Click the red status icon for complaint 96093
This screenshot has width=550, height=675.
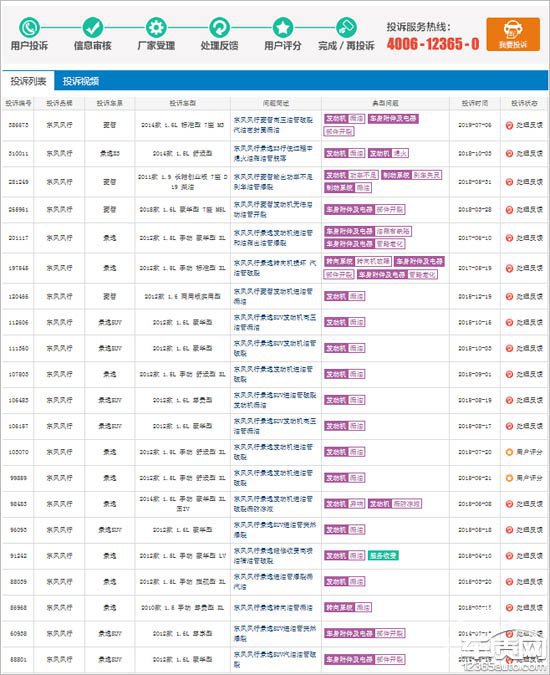[509, 529]
